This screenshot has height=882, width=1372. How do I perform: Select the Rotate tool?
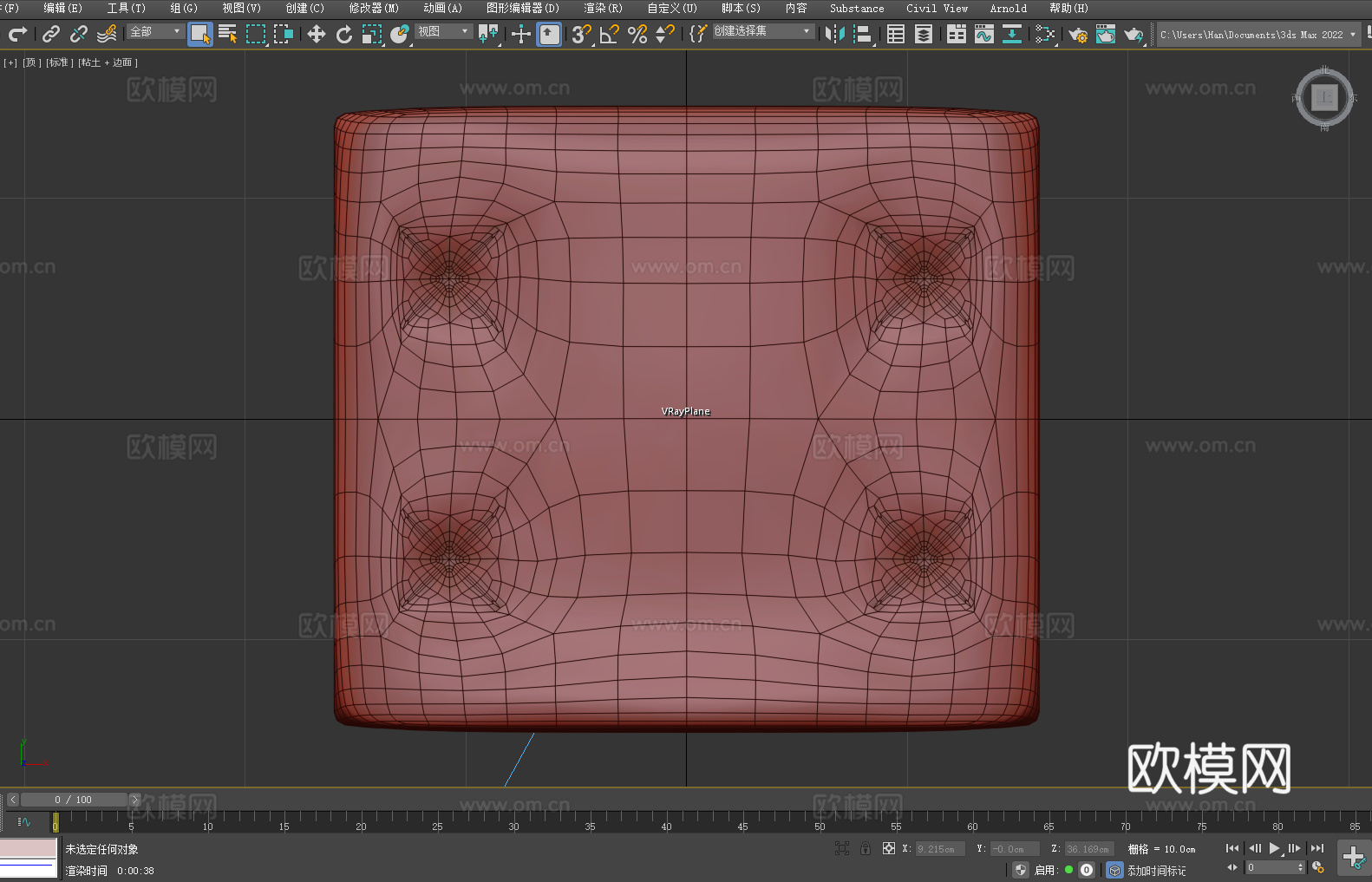pyautogui.click(x=344, y=34)
